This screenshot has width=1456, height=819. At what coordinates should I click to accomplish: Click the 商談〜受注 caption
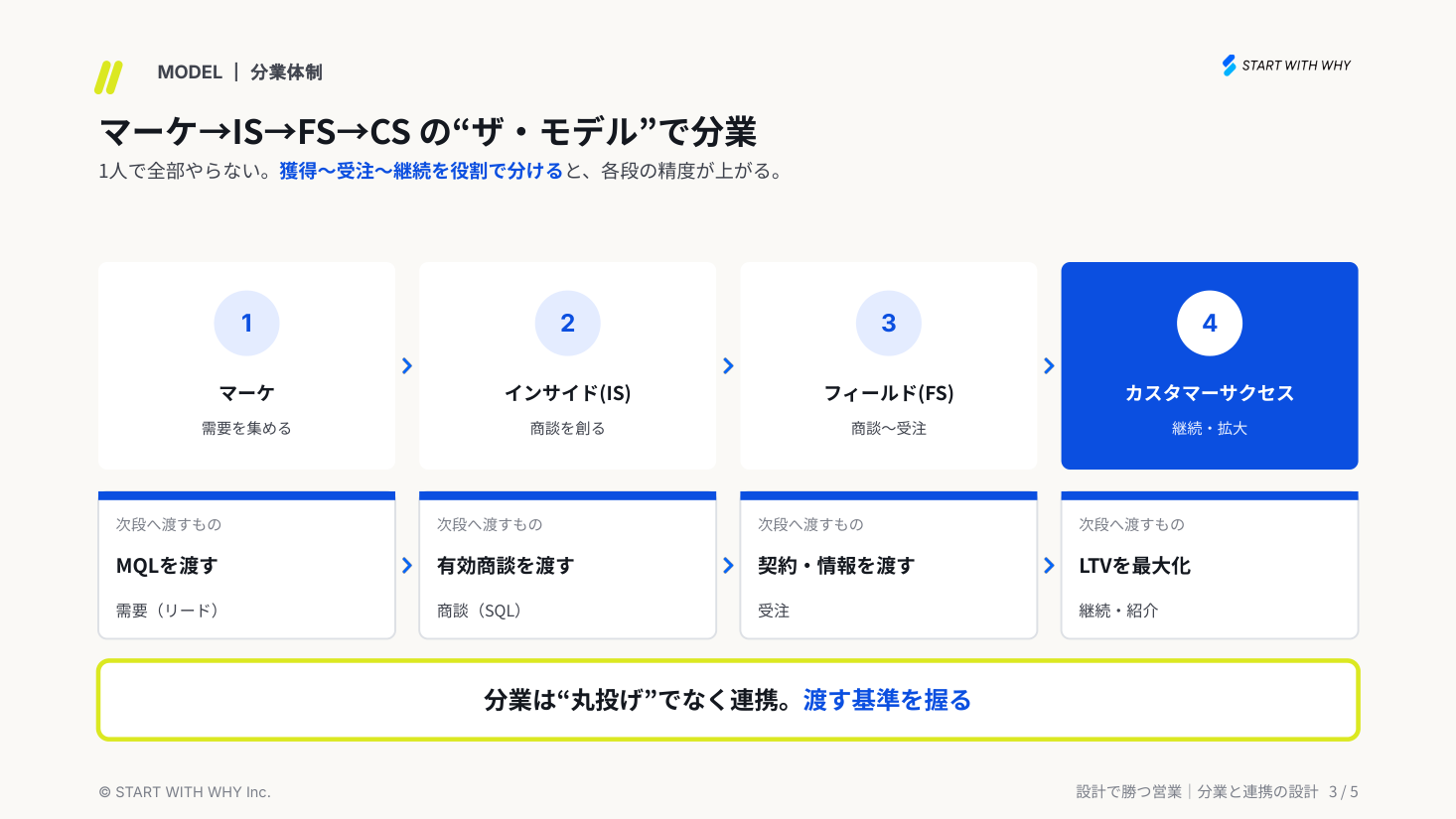(x=889, y=428)
